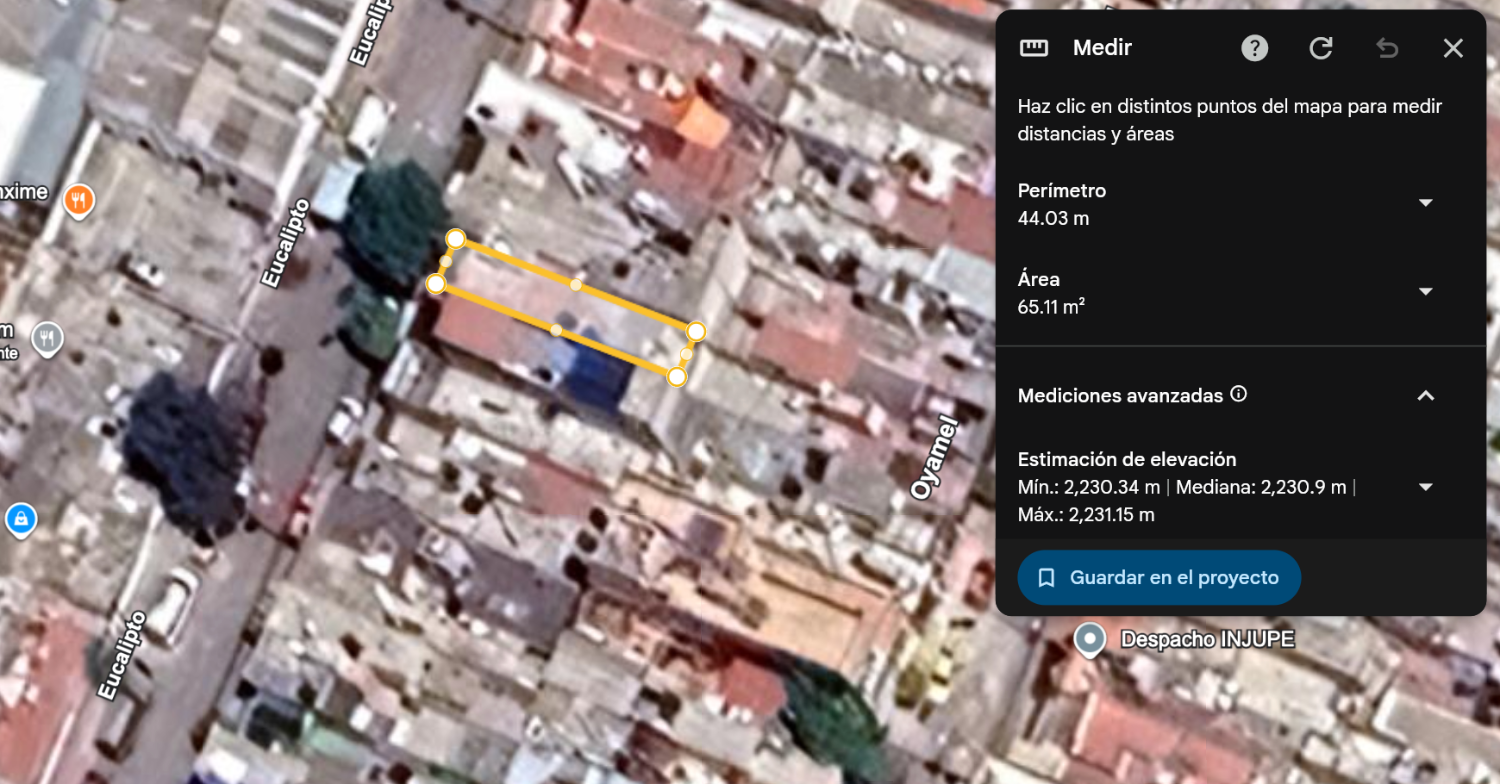Click the undo arrow in the Medir header
Screen dimensions: 1500x784
click(x=1387, y=48)
